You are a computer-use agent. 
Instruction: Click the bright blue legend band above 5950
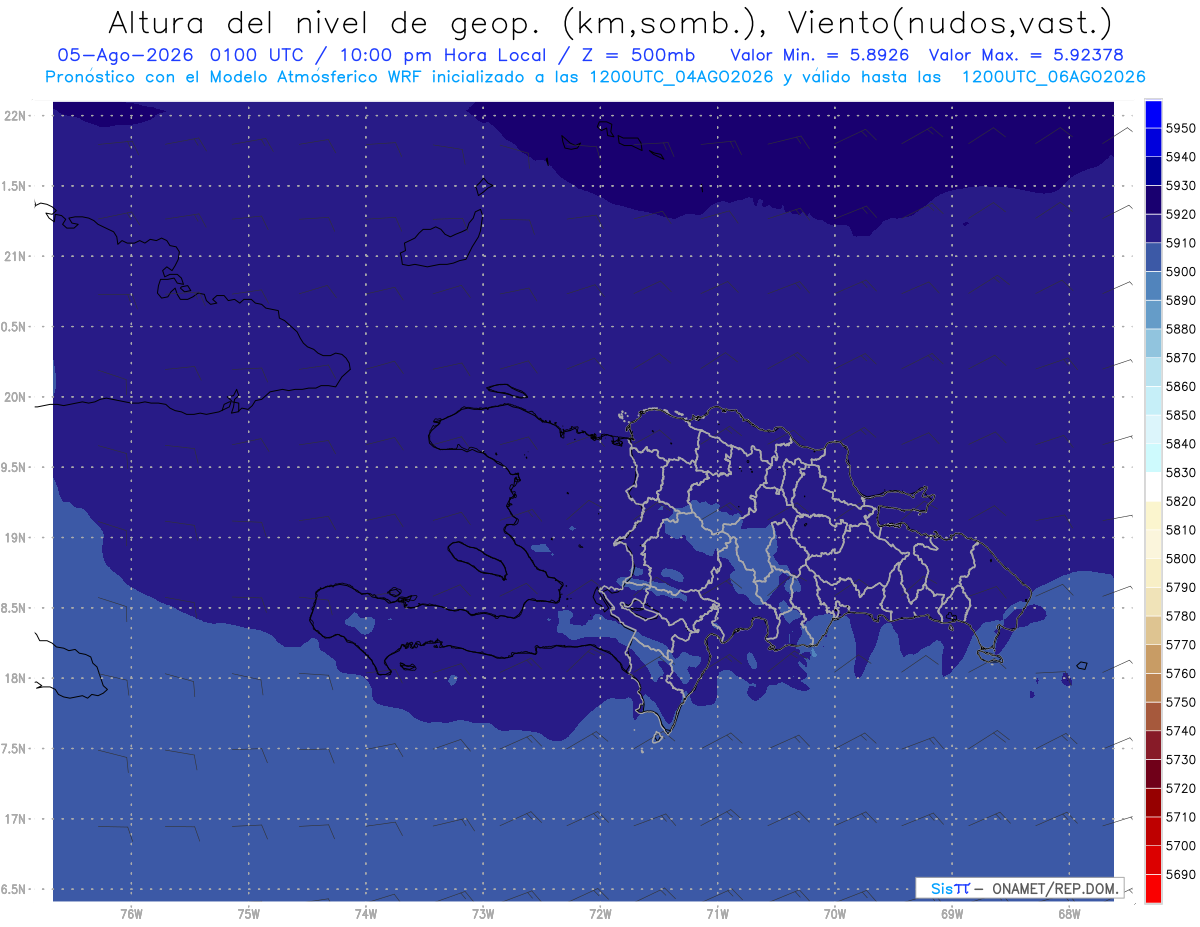coord(1152,114)
